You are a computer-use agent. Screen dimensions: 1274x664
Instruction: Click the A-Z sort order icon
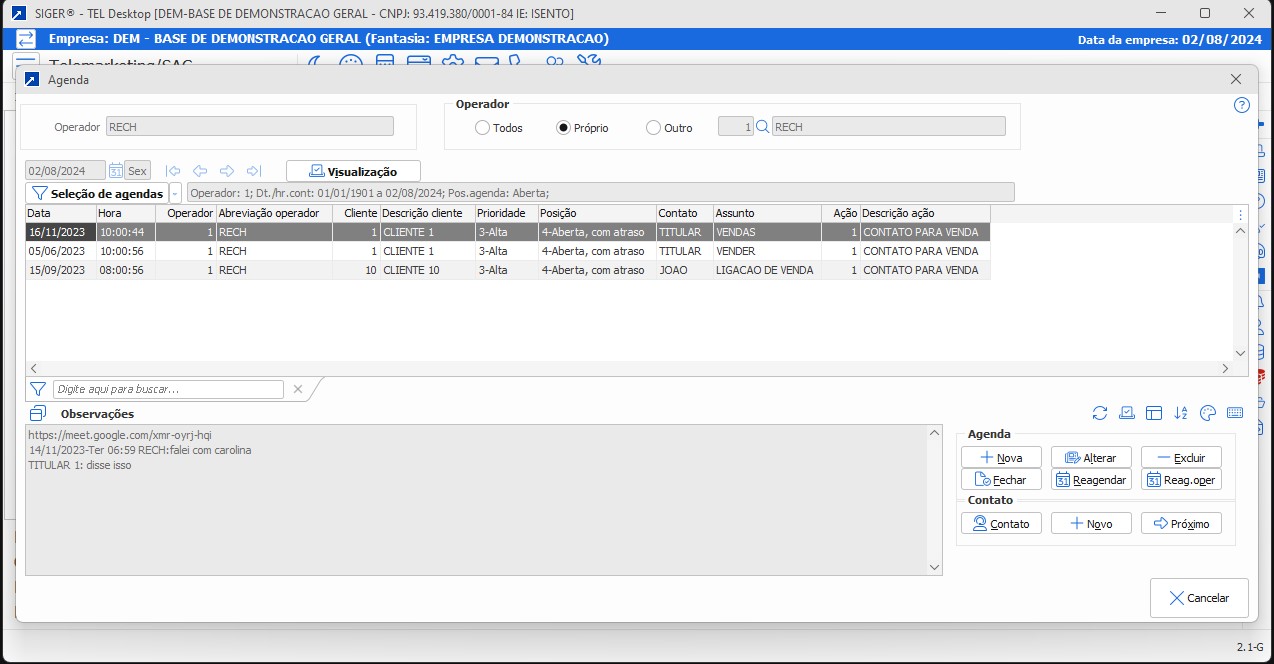click(1180, 413)
